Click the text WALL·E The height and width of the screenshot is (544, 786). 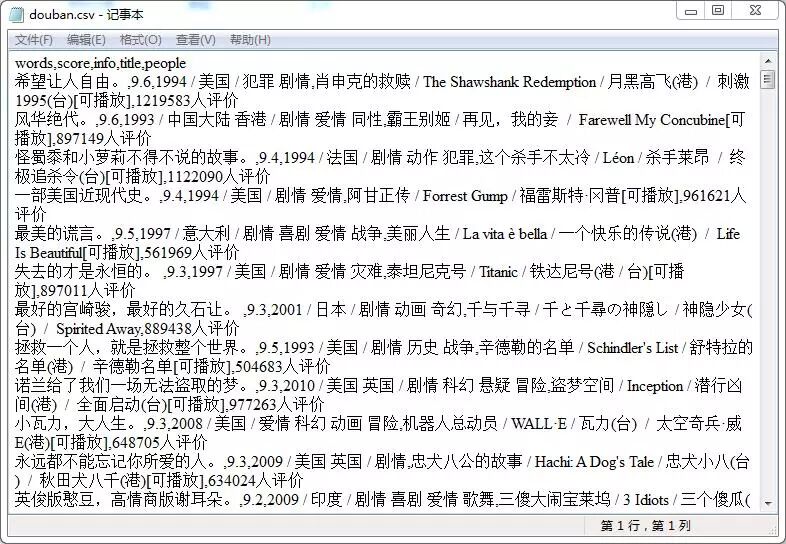coord(539,424)
